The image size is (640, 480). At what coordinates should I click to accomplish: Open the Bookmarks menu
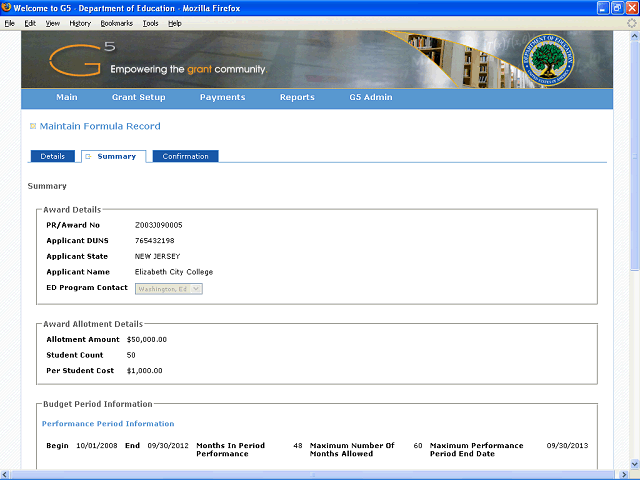(x=117, y=23)
